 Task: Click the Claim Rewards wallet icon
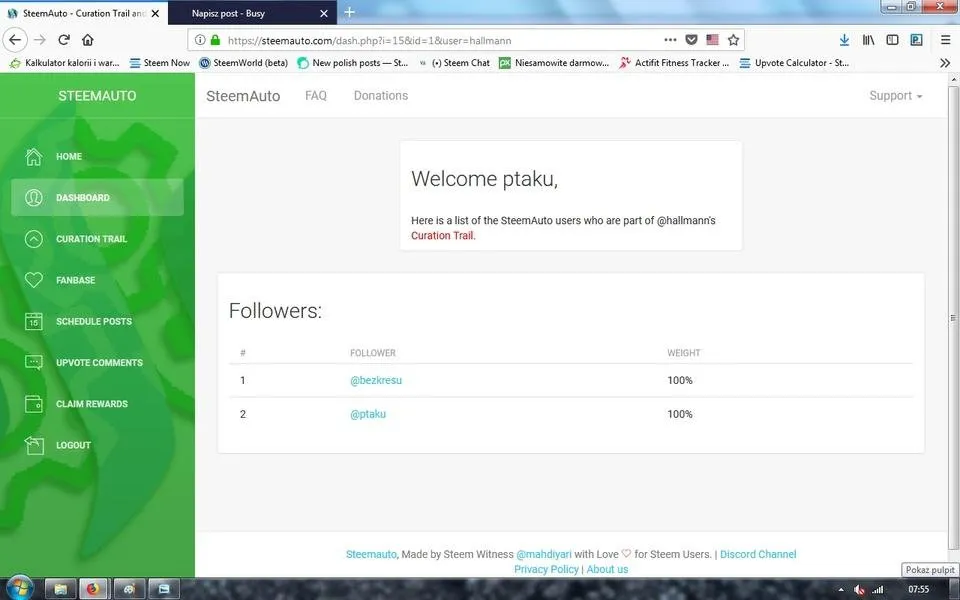coord(34,404)
